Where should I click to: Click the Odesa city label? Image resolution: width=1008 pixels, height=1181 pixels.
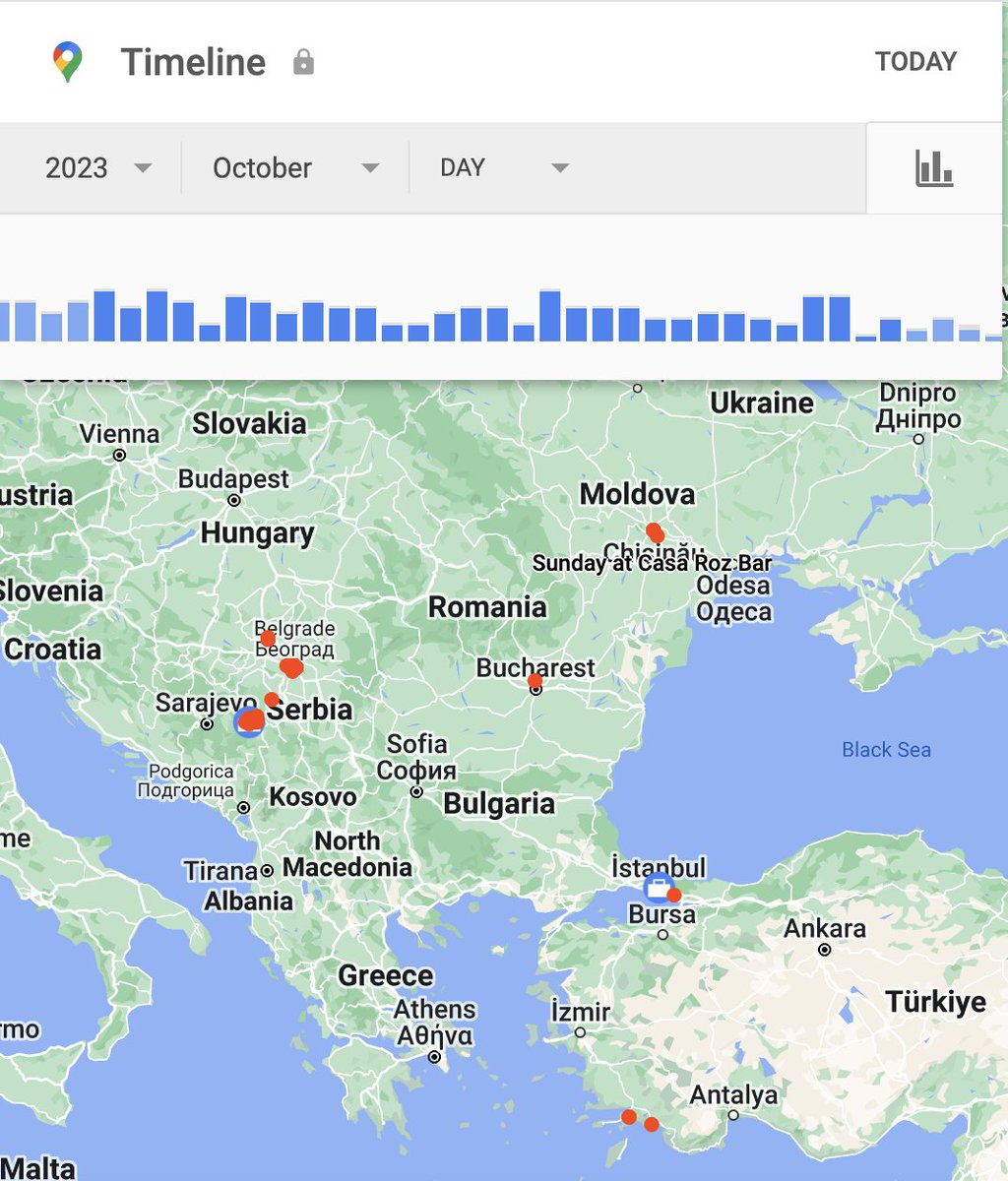click(x=733, y=598)
